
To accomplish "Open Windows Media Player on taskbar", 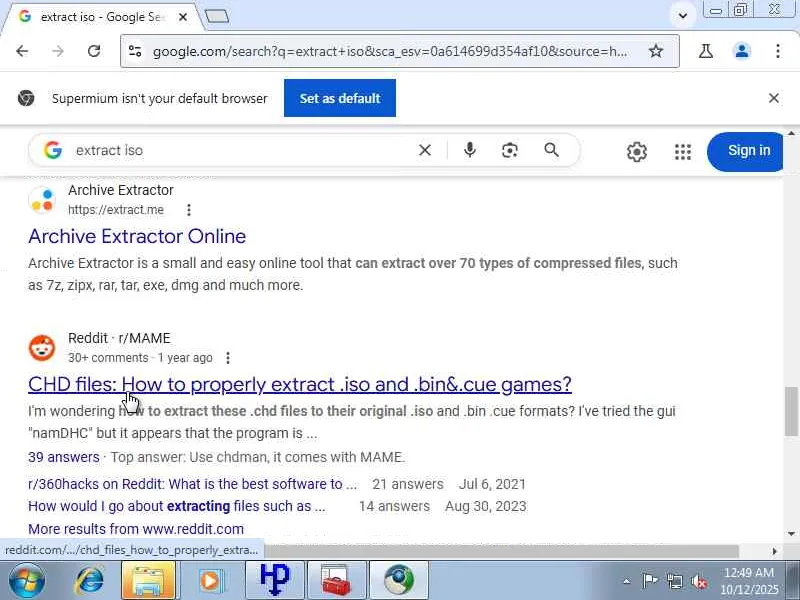I will [x=210, y=581].
